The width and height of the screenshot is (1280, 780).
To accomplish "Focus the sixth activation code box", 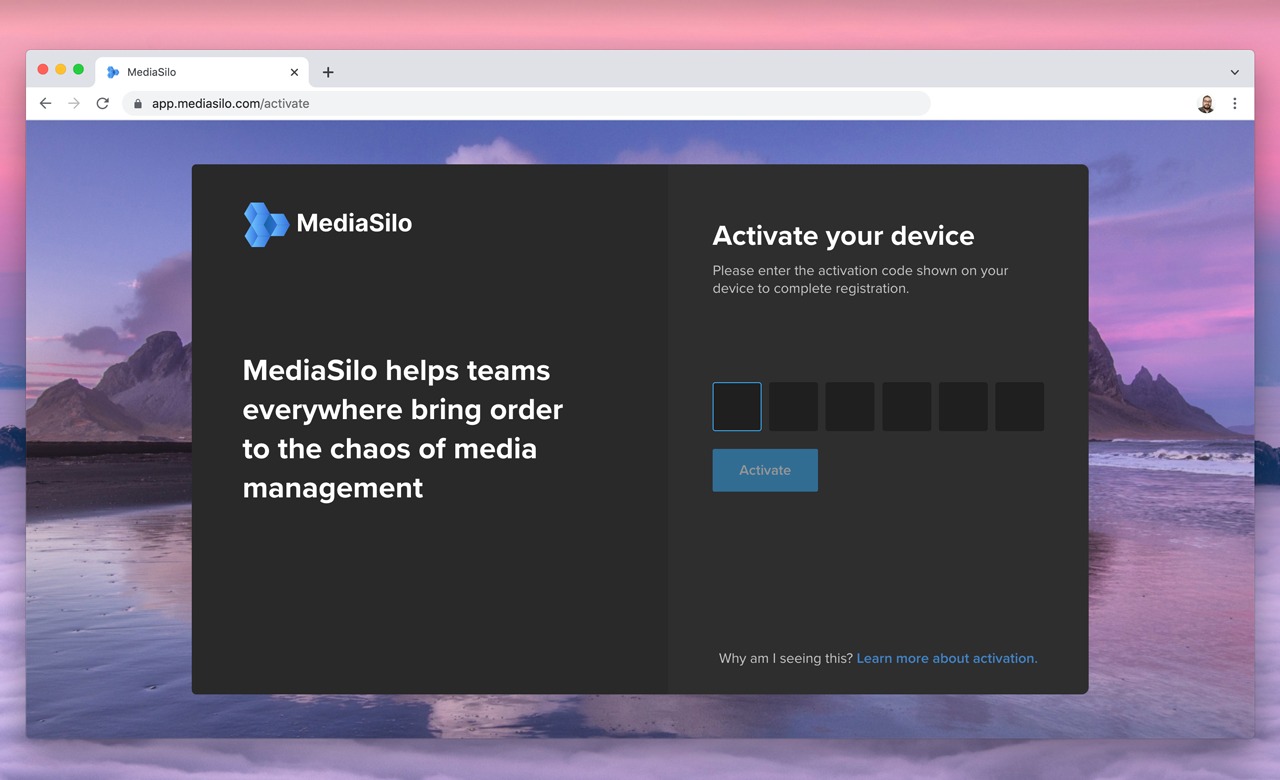I will click(x=1019, y=406).
